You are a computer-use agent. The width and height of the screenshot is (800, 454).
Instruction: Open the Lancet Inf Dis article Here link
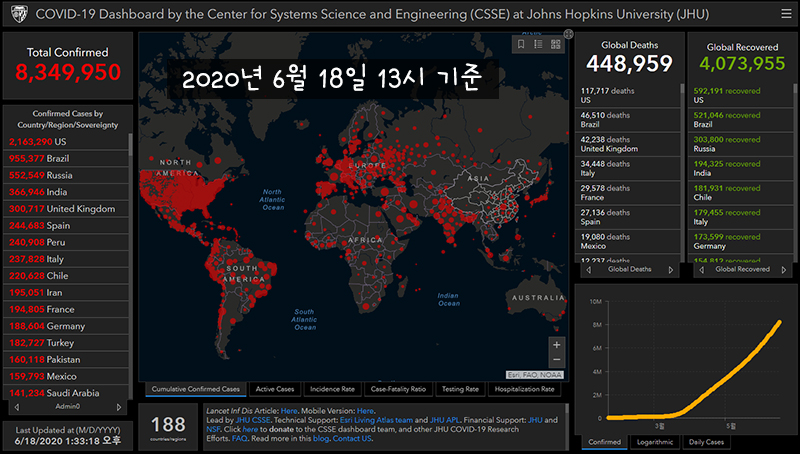point(289,411)
